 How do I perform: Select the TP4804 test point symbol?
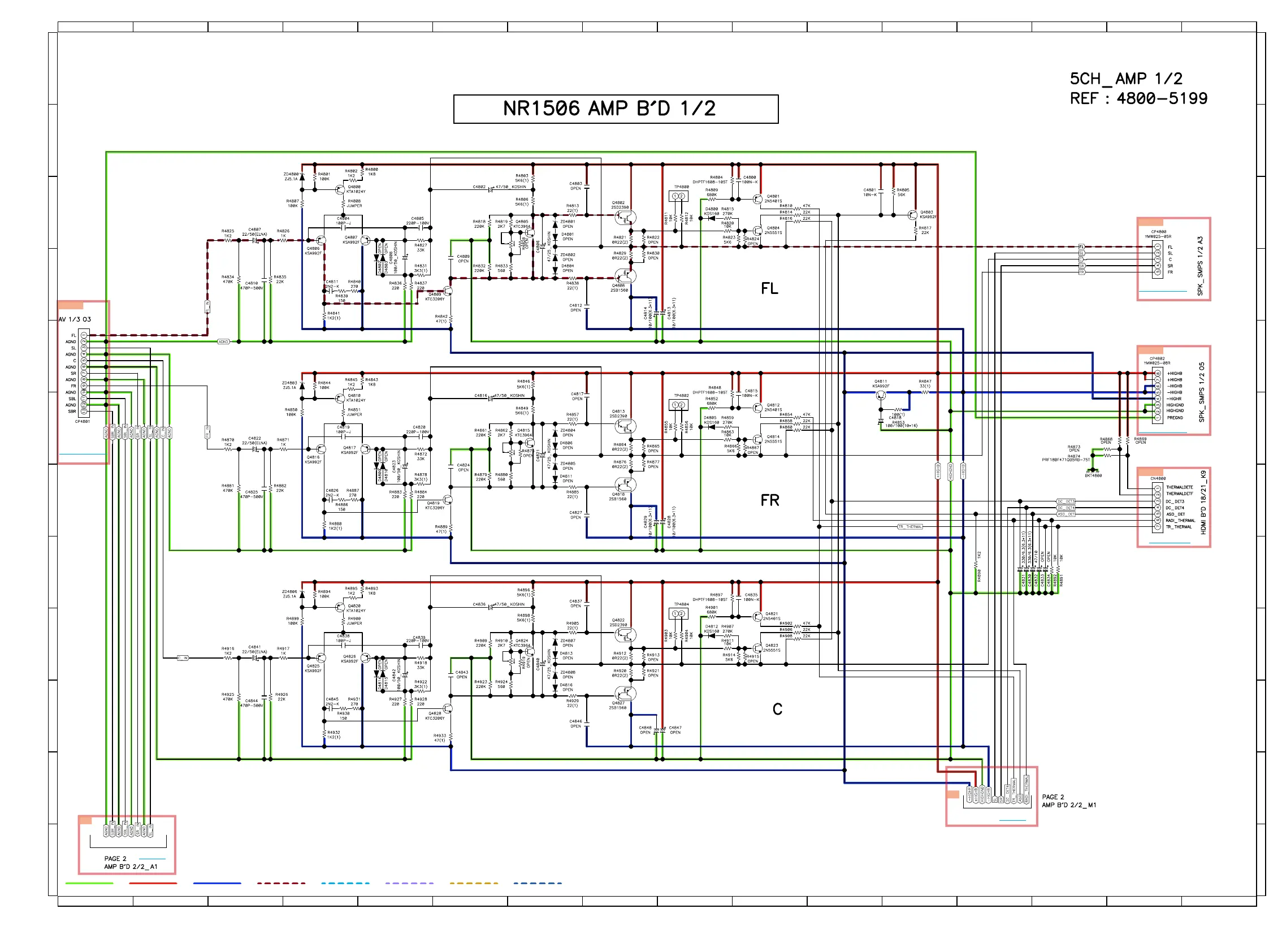coord(679,613)
